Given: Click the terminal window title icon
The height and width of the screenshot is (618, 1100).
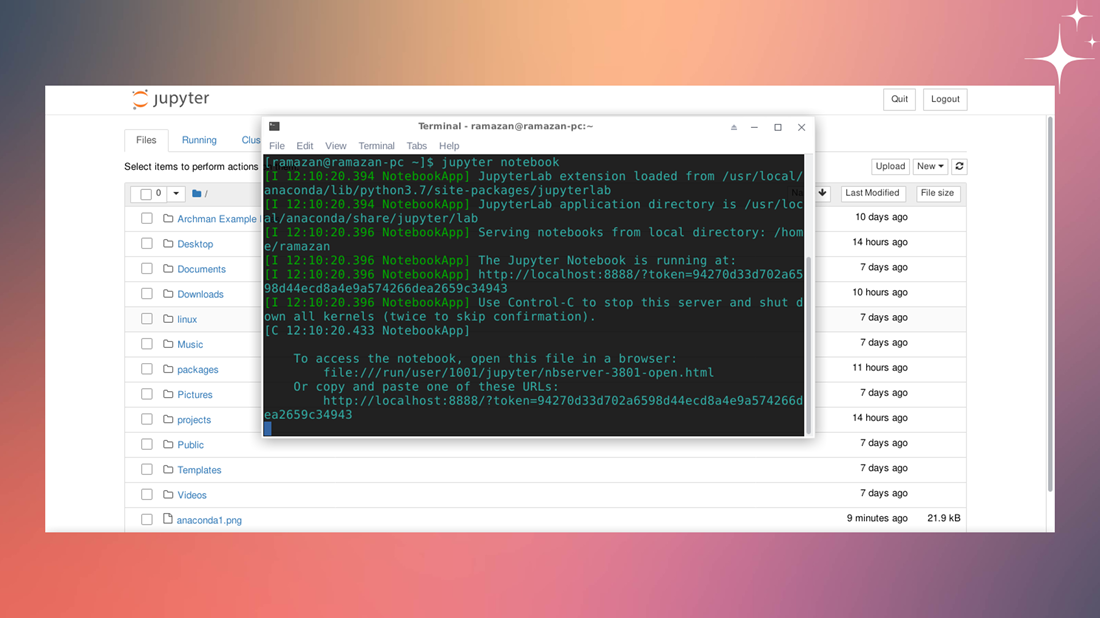Looking at the screenshot, I should coord(274,126).
